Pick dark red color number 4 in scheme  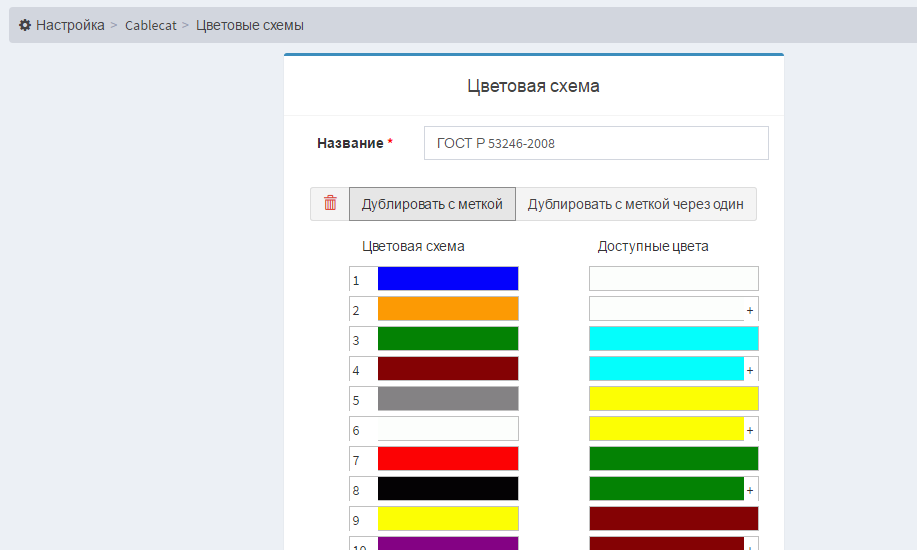tap(447, 369)
